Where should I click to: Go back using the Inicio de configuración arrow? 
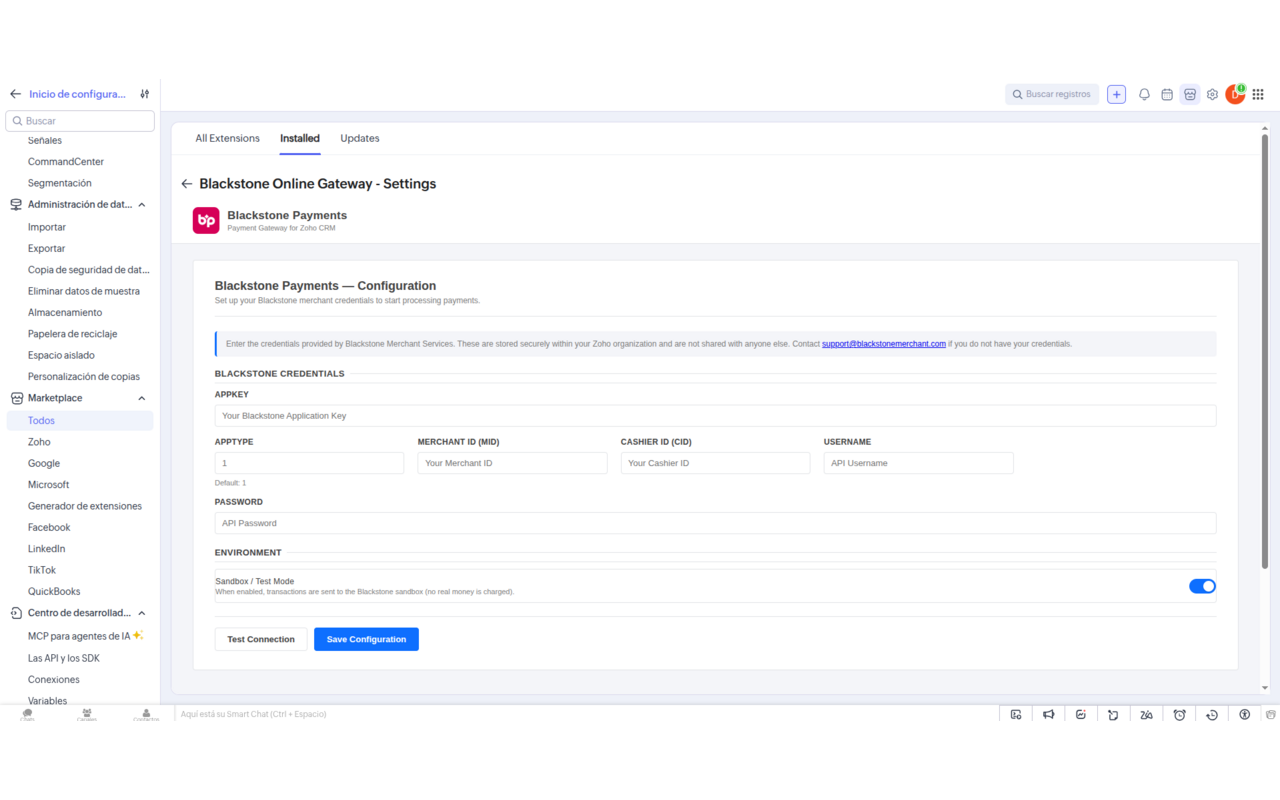pyautogui.click(x=15, y=94)
